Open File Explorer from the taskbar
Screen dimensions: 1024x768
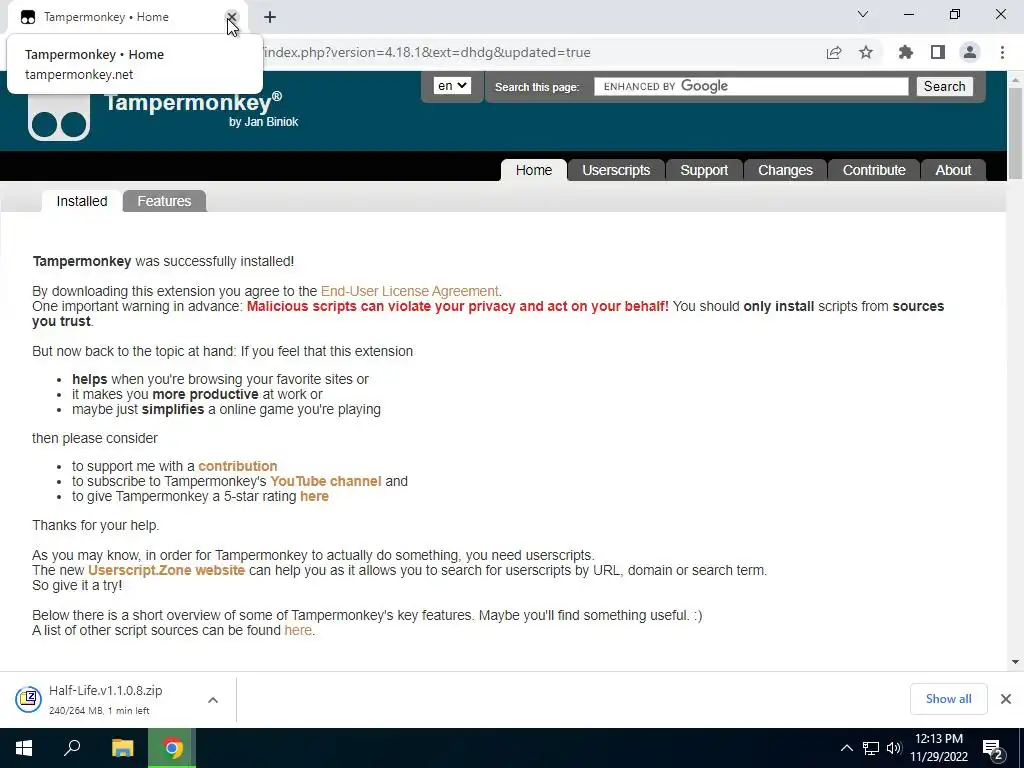[x=122, y=748]
